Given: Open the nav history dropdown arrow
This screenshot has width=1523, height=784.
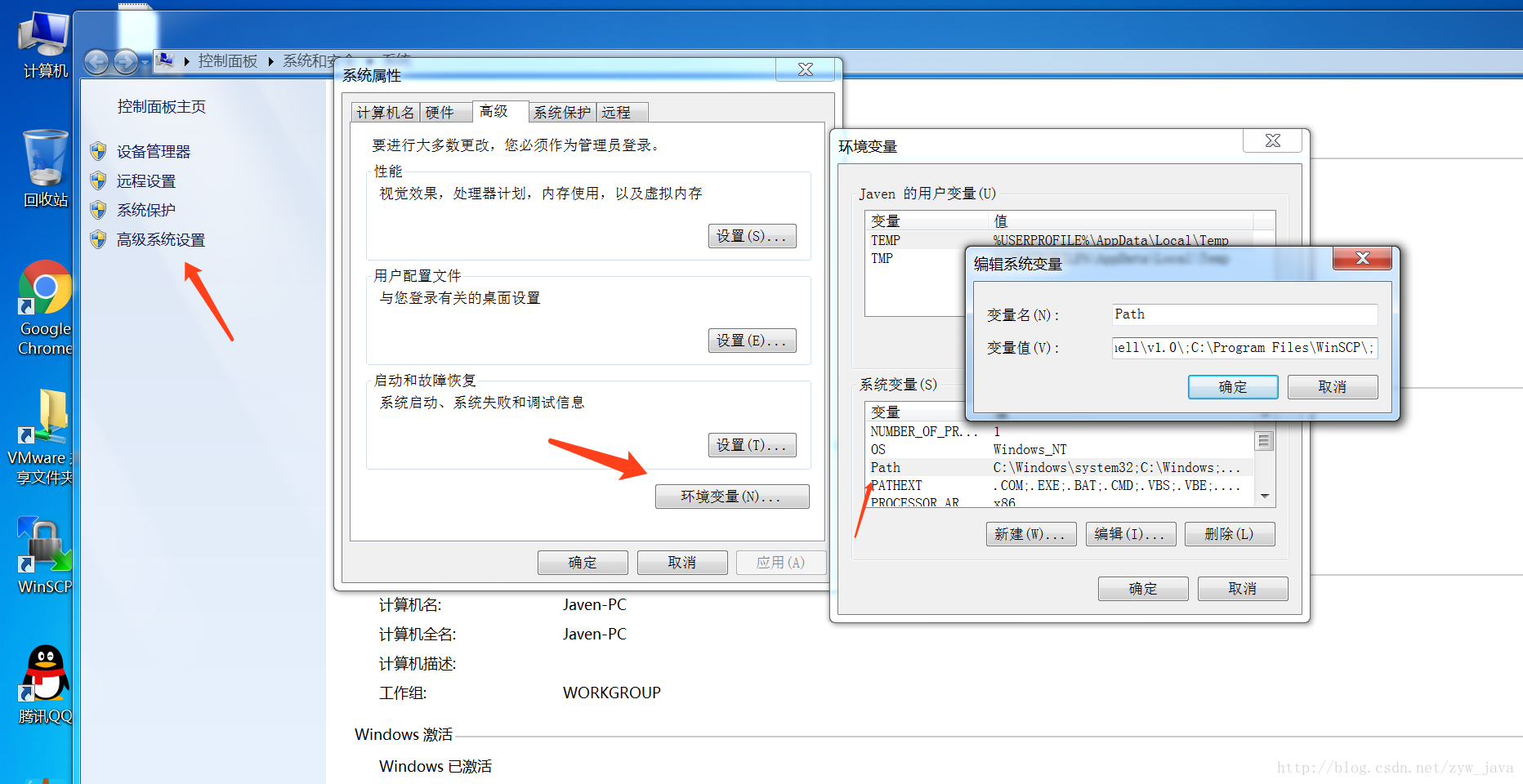Looking at the screenshot, I should [x=145, y=62].
